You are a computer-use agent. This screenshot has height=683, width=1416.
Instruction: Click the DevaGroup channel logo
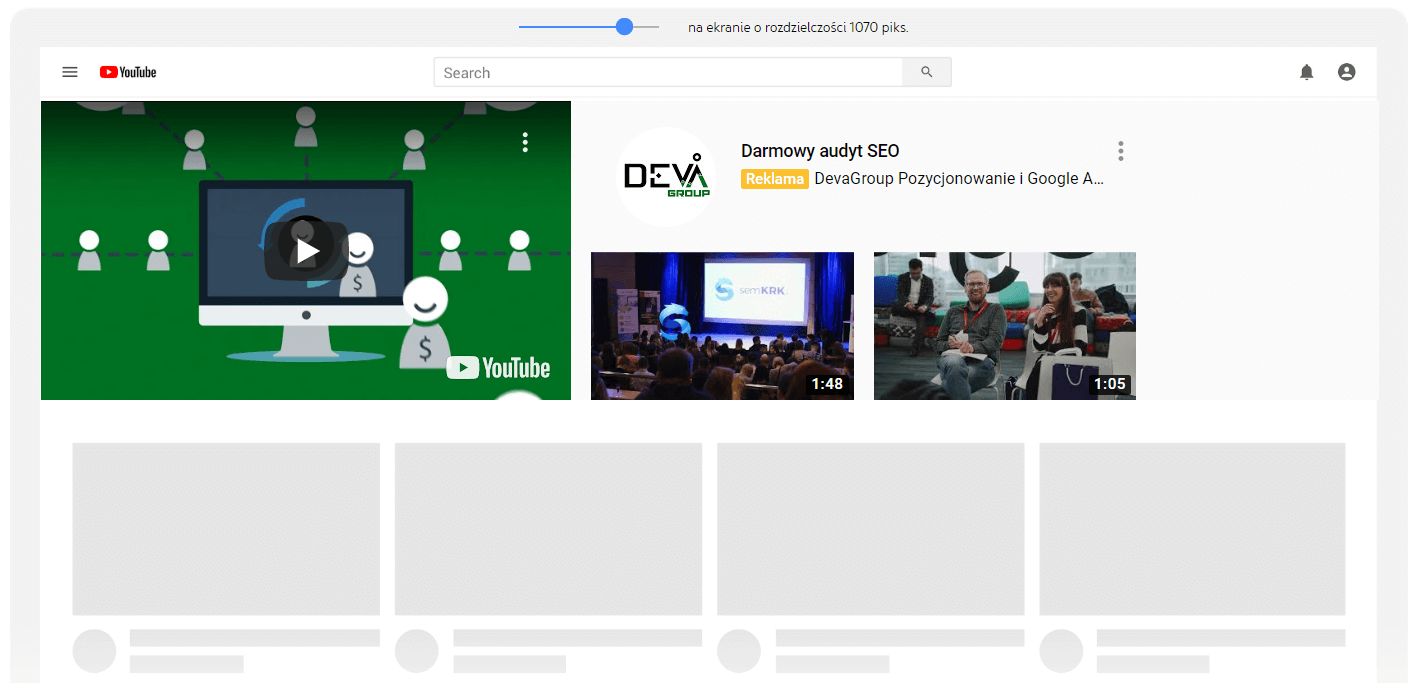point(666,177)
